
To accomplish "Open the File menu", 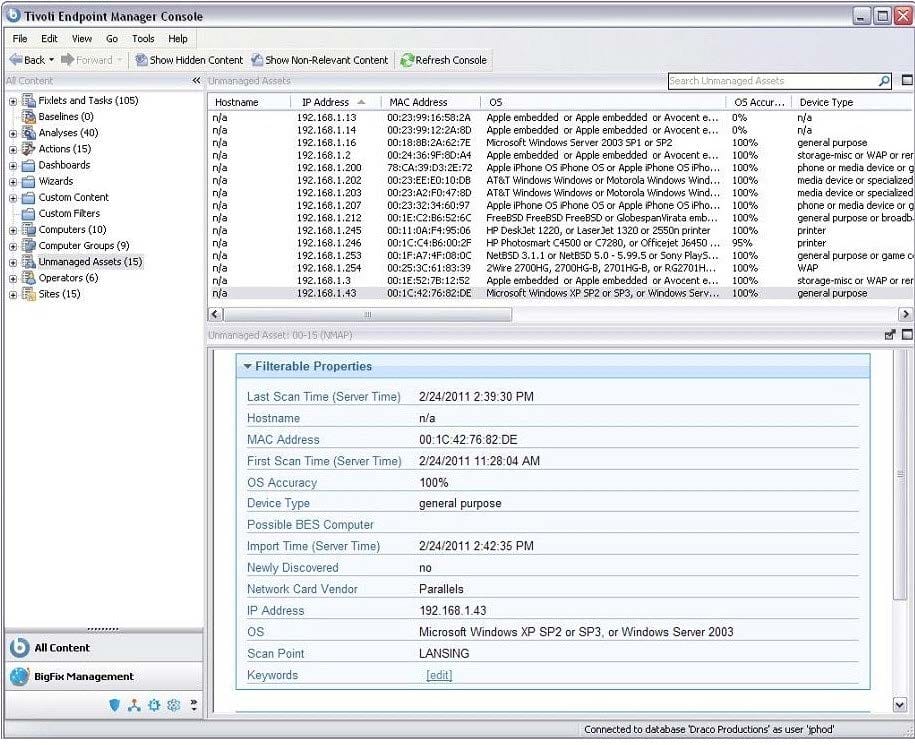I will [20, 39].
